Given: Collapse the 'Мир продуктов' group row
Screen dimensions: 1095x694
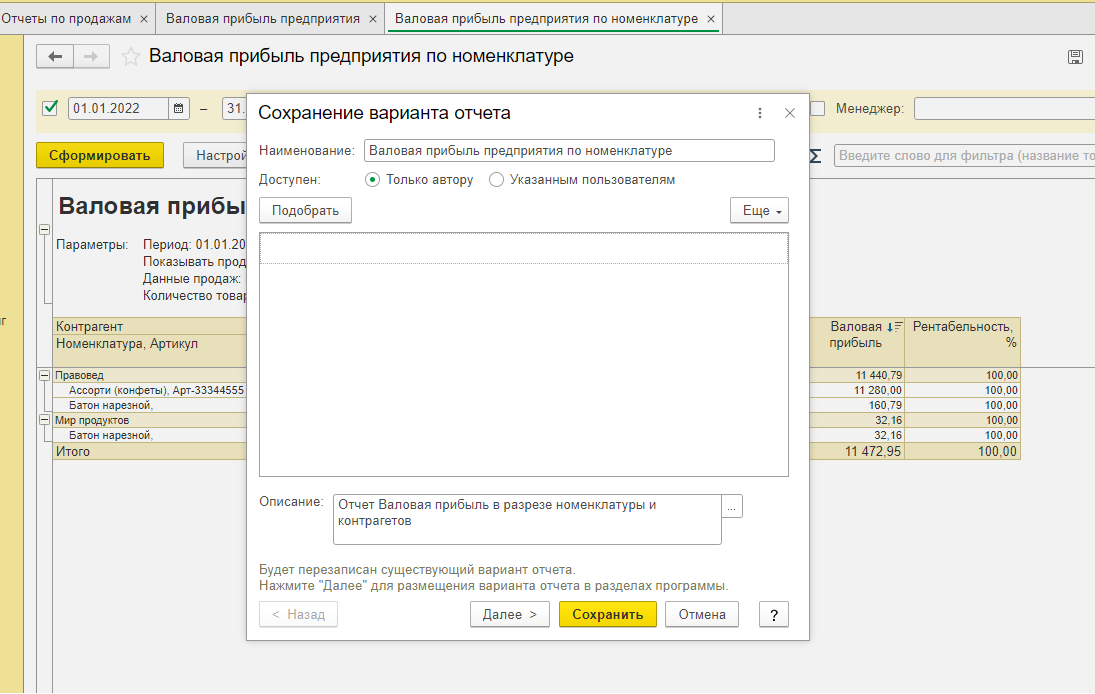Looking at the screenshot, I should tap(44, 420).
